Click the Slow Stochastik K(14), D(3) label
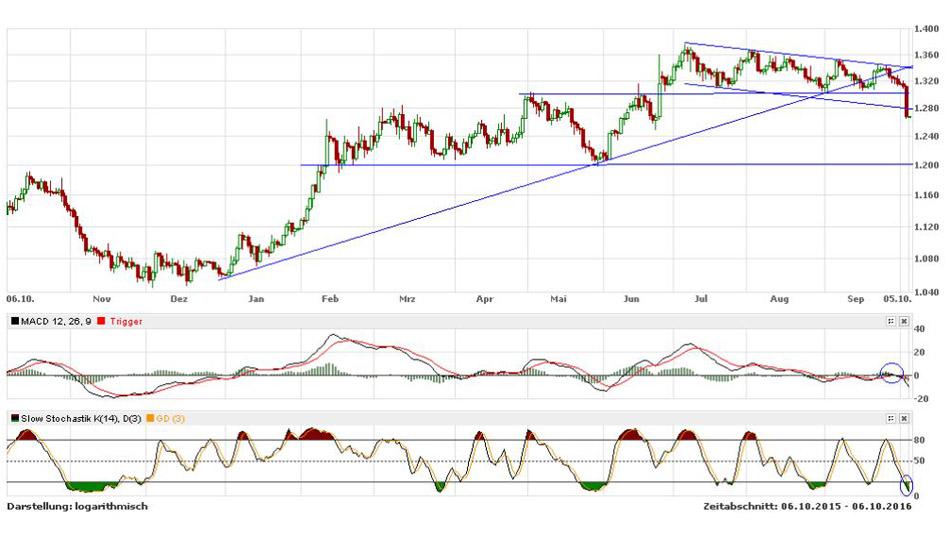The image size is (950, 535). point(82,418)
